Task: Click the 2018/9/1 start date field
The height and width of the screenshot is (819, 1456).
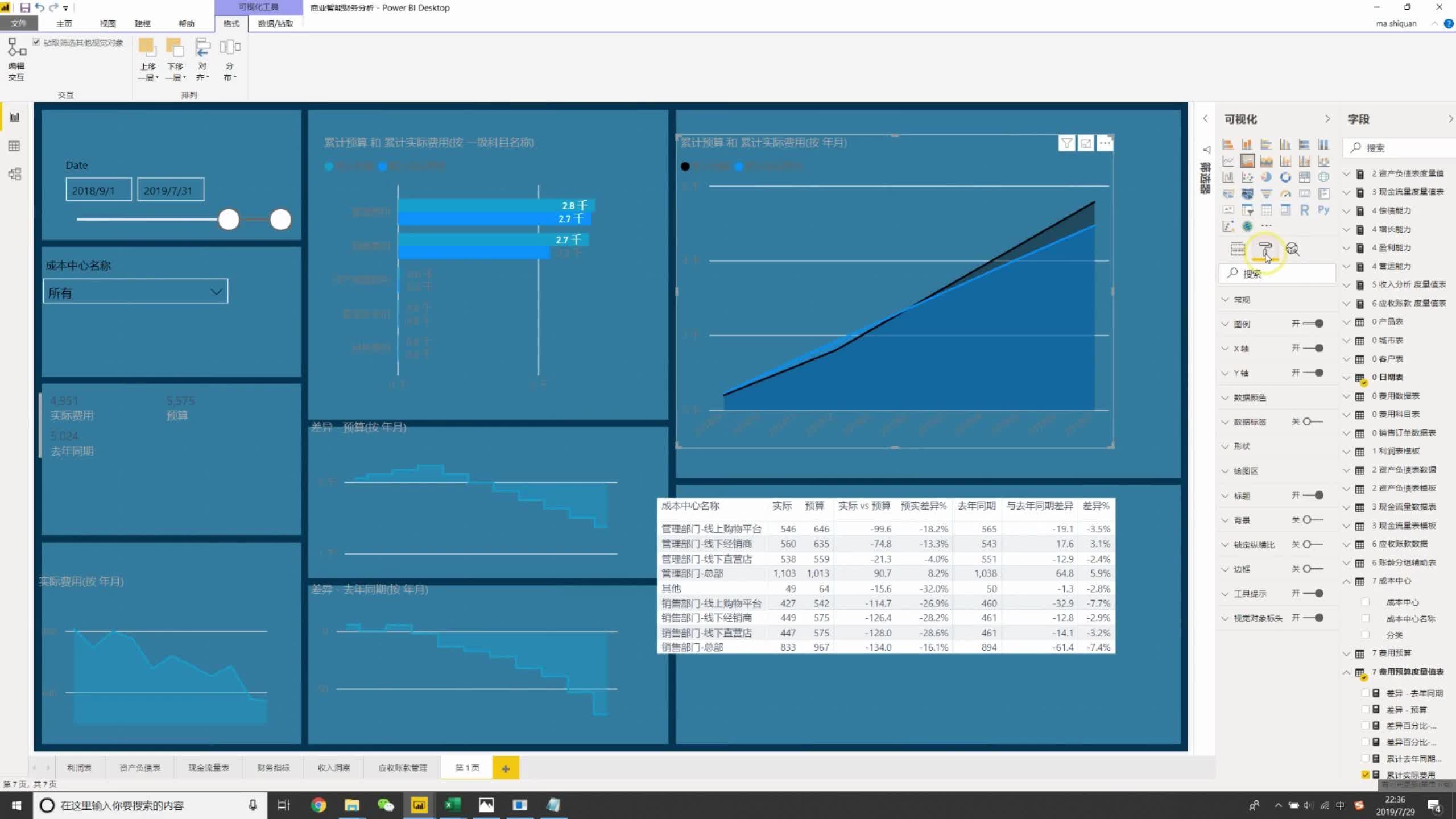Action: pyautogui.click(x=98, y=190)
